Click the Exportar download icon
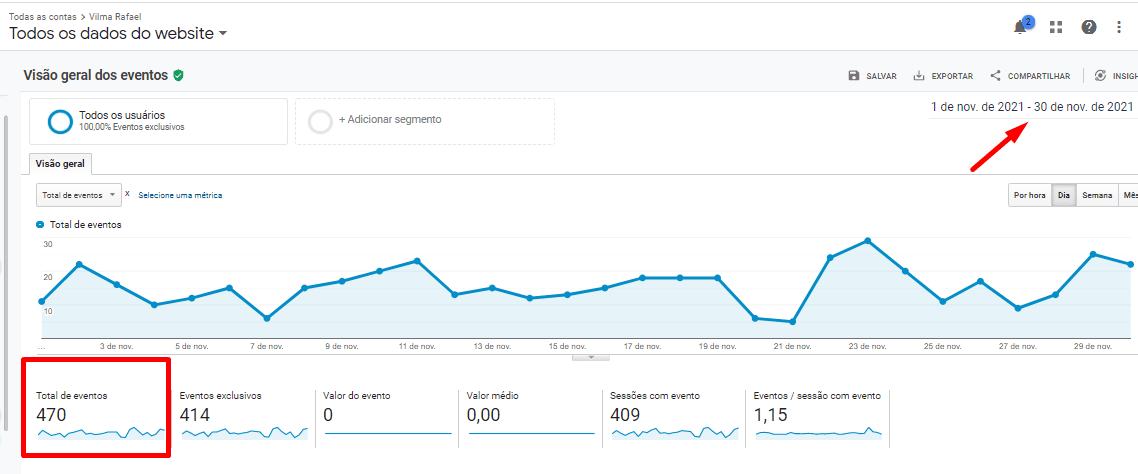This screenshot has height=474, width=1138. tap(919, 76)
